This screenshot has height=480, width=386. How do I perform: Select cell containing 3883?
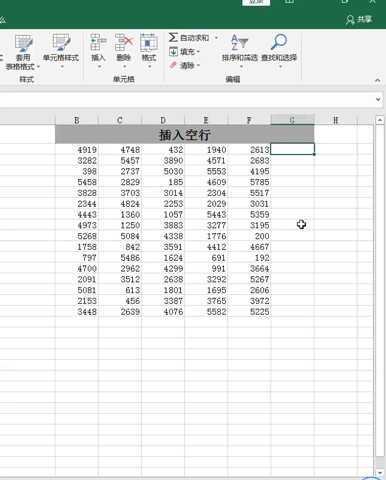click(x=163, y=225)
